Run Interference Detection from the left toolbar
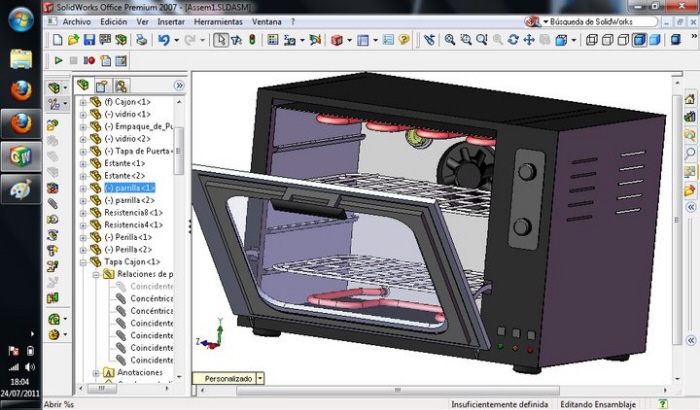Image resolution: width=700 pixels, height=410 pixels. point(53,297)
